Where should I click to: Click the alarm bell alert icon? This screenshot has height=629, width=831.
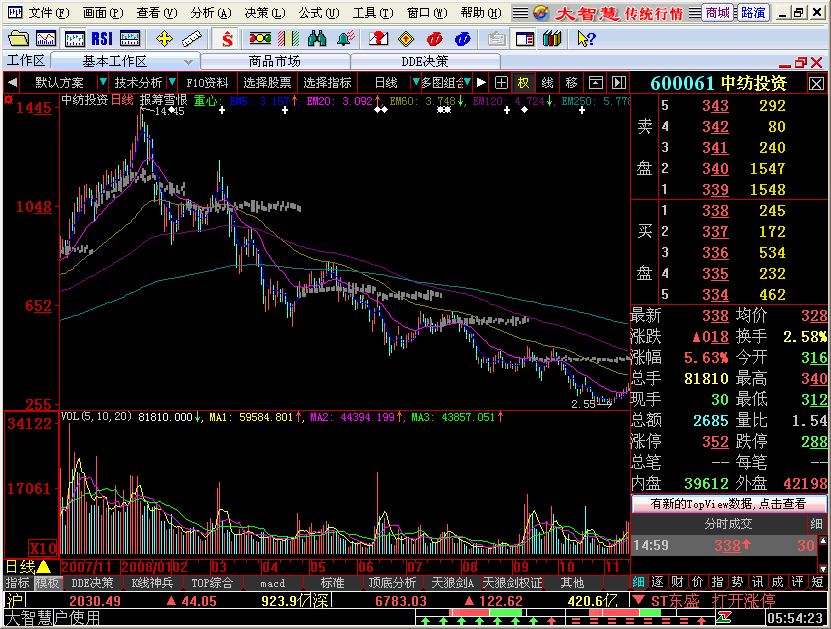[x=346, y=39]
